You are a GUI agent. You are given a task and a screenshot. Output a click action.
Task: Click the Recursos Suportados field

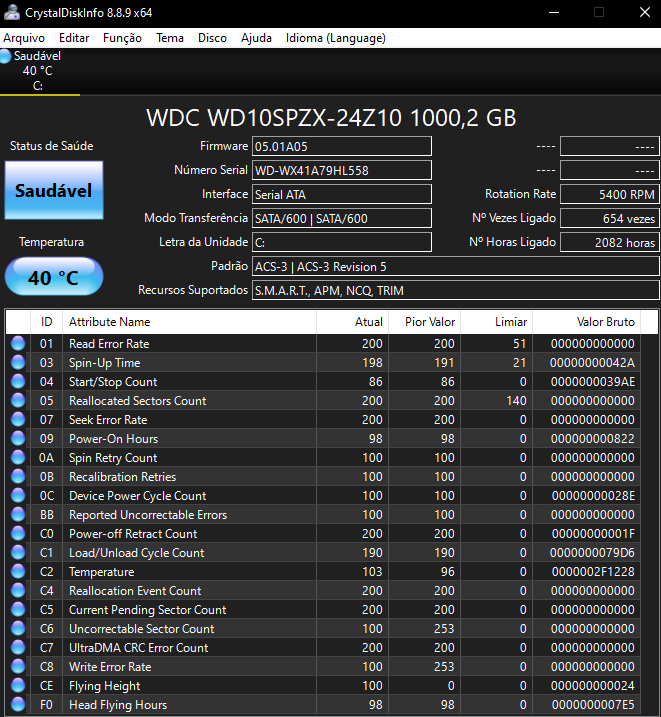pos(456,290)
